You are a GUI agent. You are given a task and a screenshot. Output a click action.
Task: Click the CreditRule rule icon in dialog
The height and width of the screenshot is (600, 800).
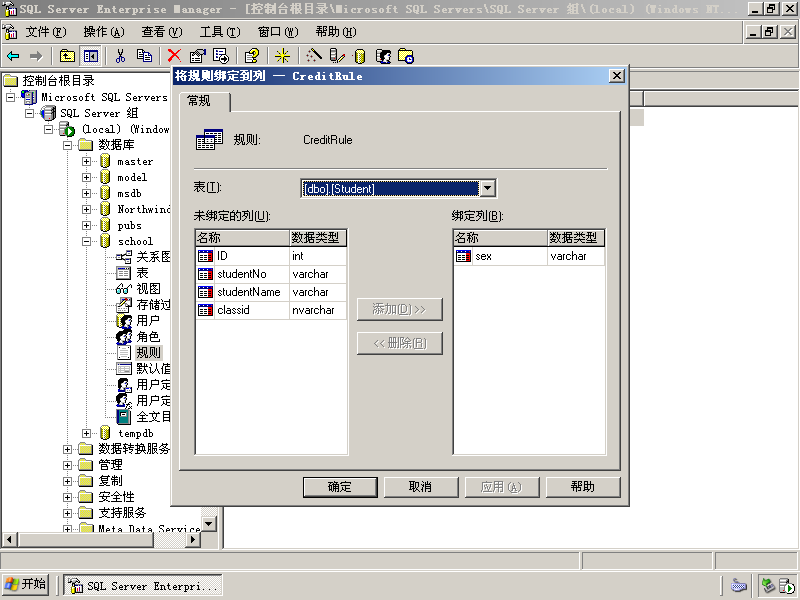point(209,139)
